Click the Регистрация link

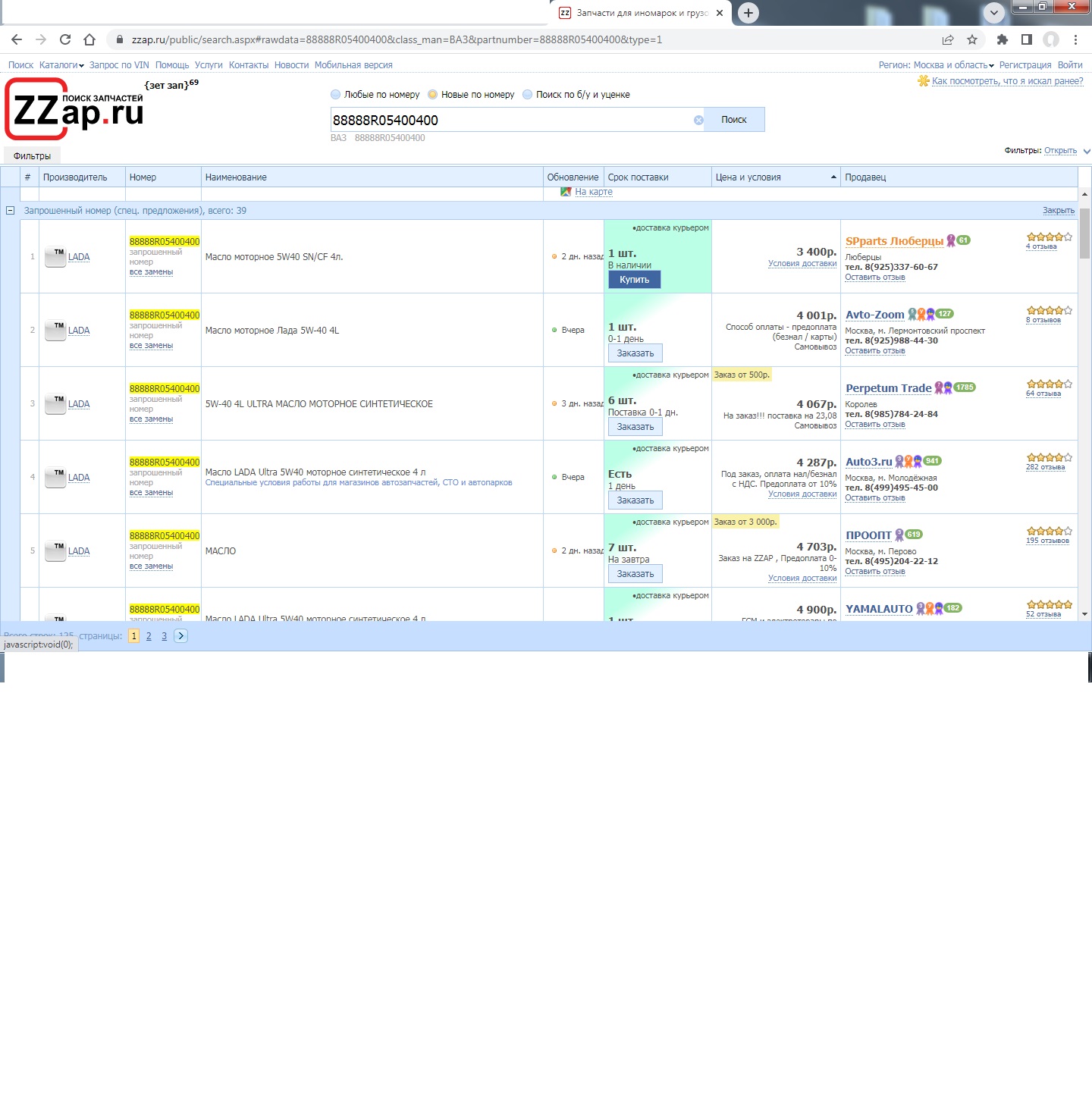(x=1025, y=65)
